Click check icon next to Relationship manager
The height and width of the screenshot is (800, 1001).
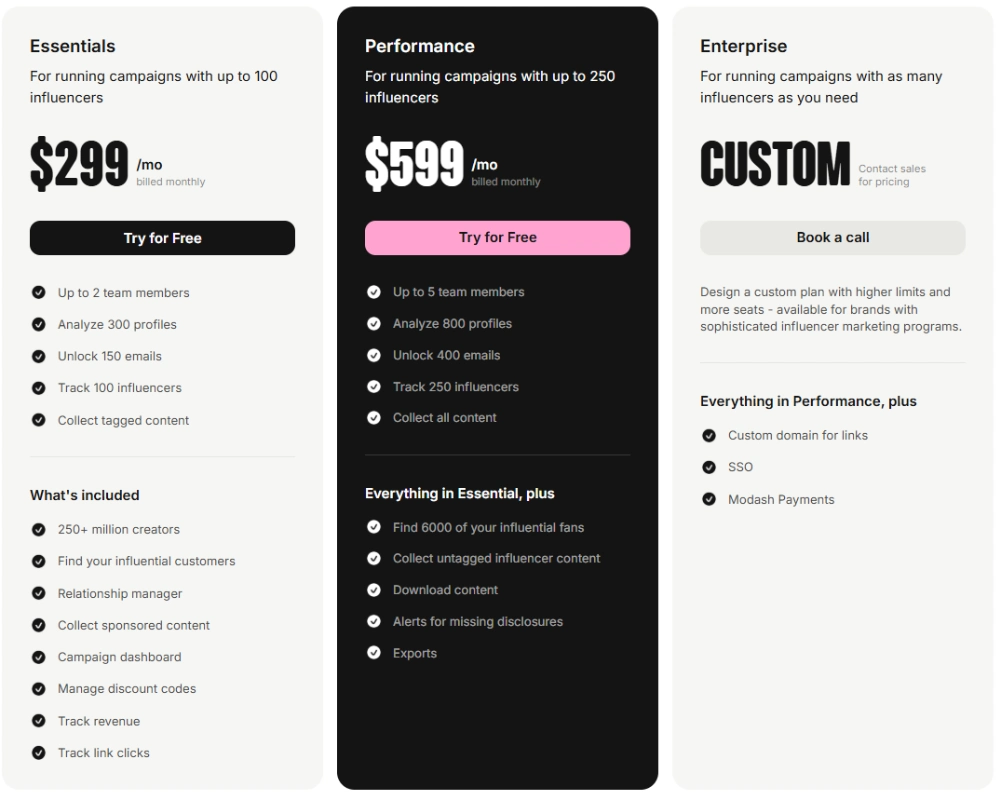(x=39, y=593)
